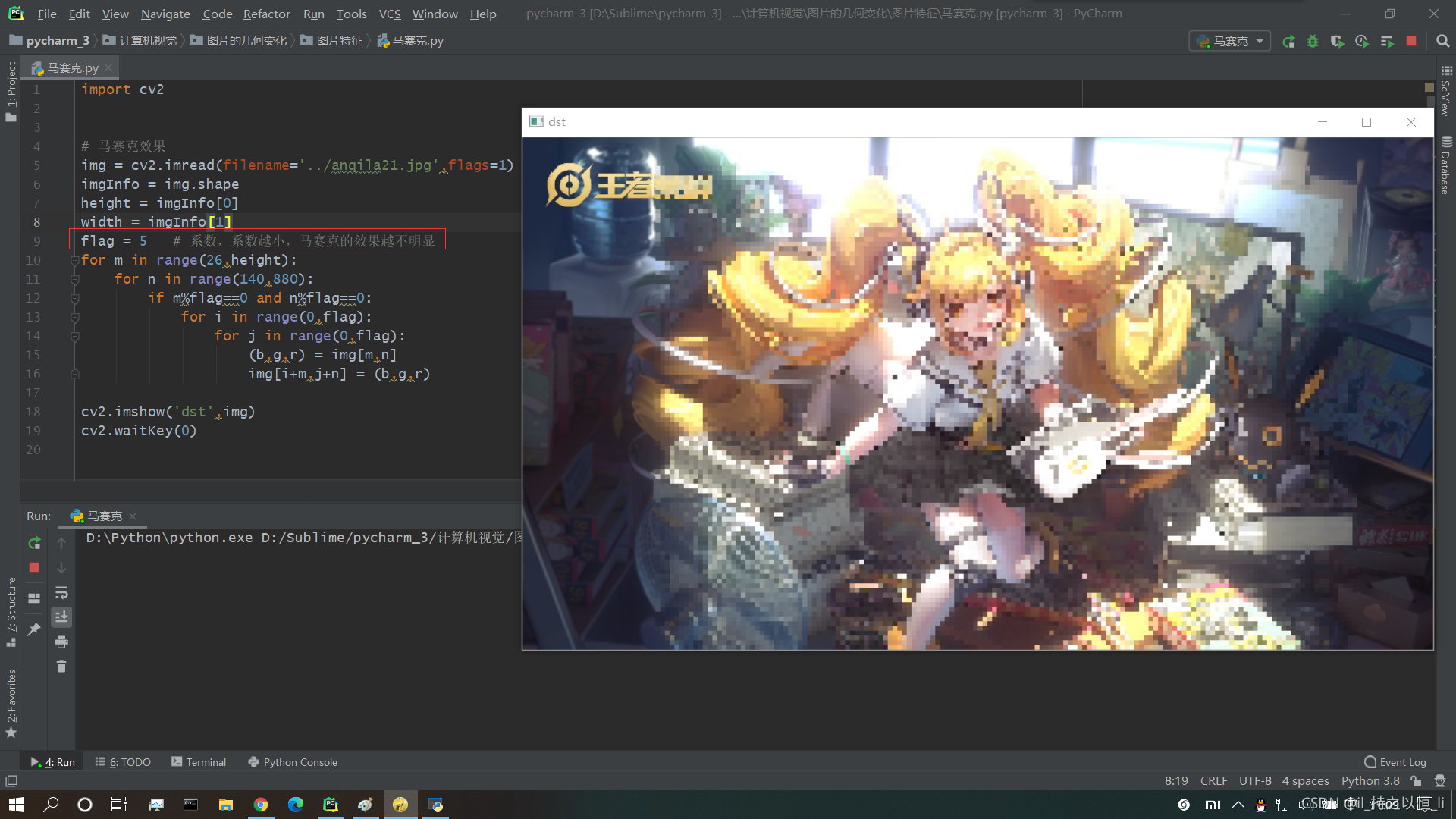Click the editor error stripe warning marker

(1429, 87)
